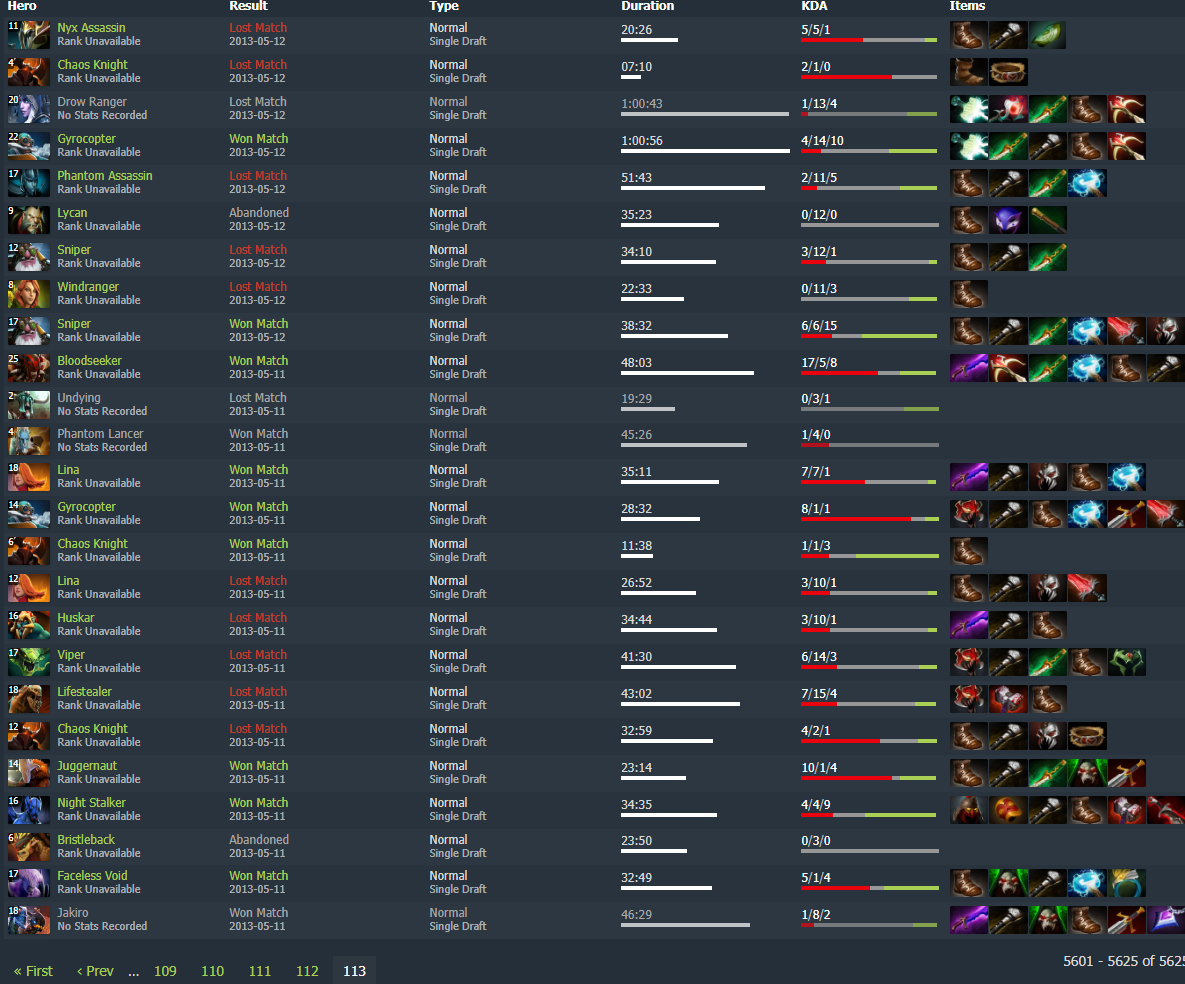Click the Night Stalker hero portrait
The height and width of the screenshot is (984, 1185).
coord(29,810)
